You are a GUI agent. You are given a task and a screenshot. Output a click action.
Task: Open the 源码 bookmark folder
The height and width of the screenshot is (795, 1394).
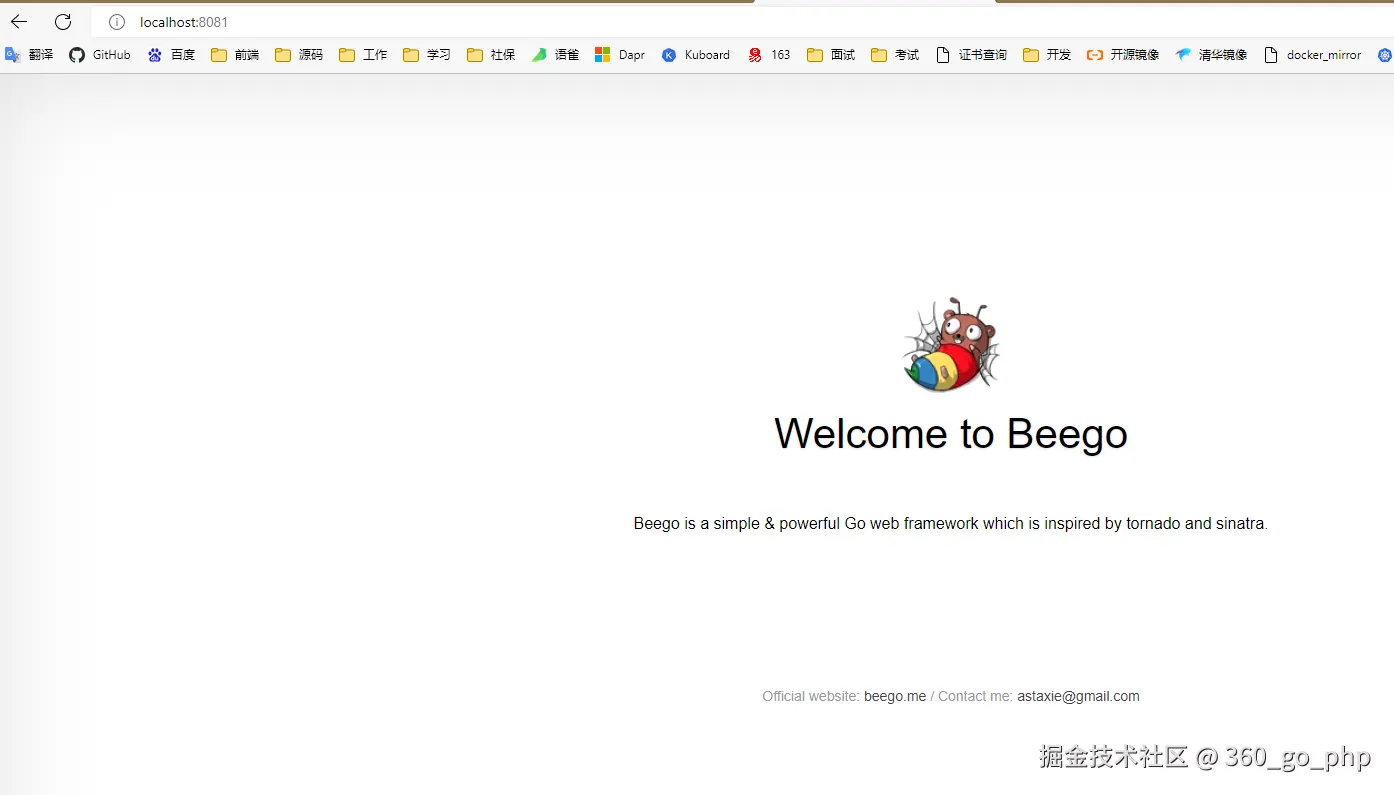coord(299,55)
